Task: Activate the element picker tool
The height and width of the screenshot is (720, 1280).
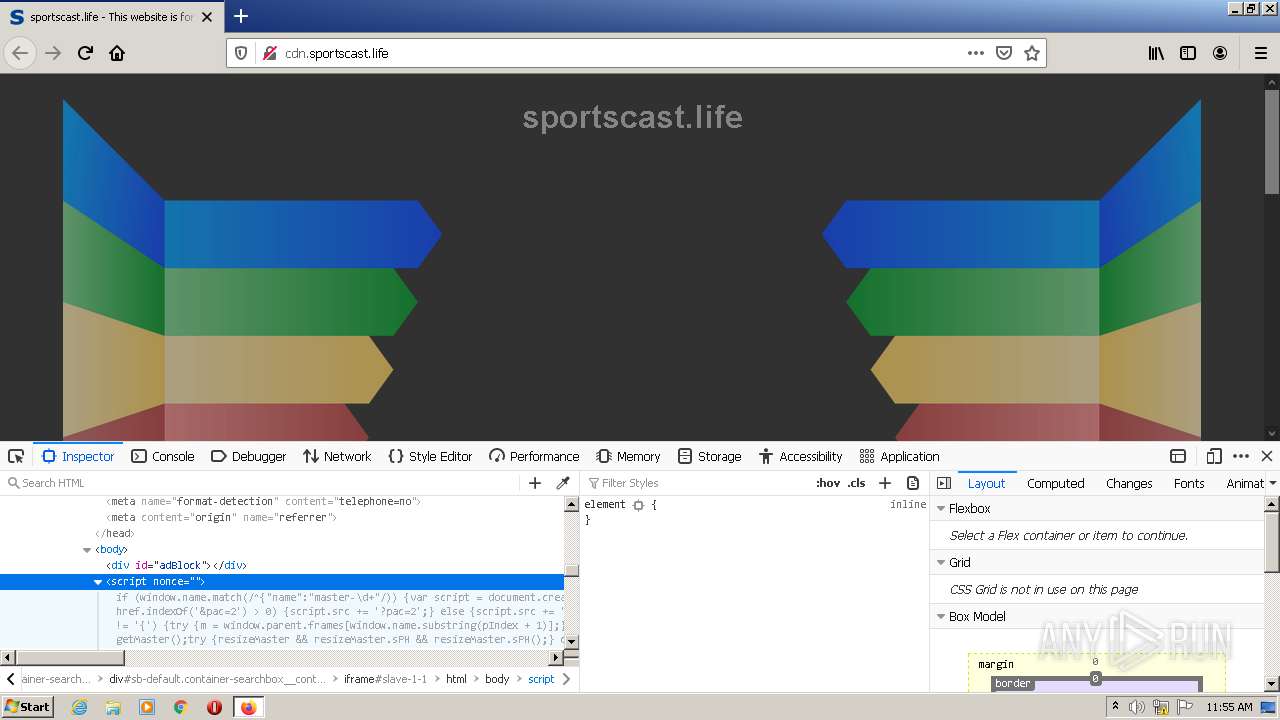Action: pos(16,456)
